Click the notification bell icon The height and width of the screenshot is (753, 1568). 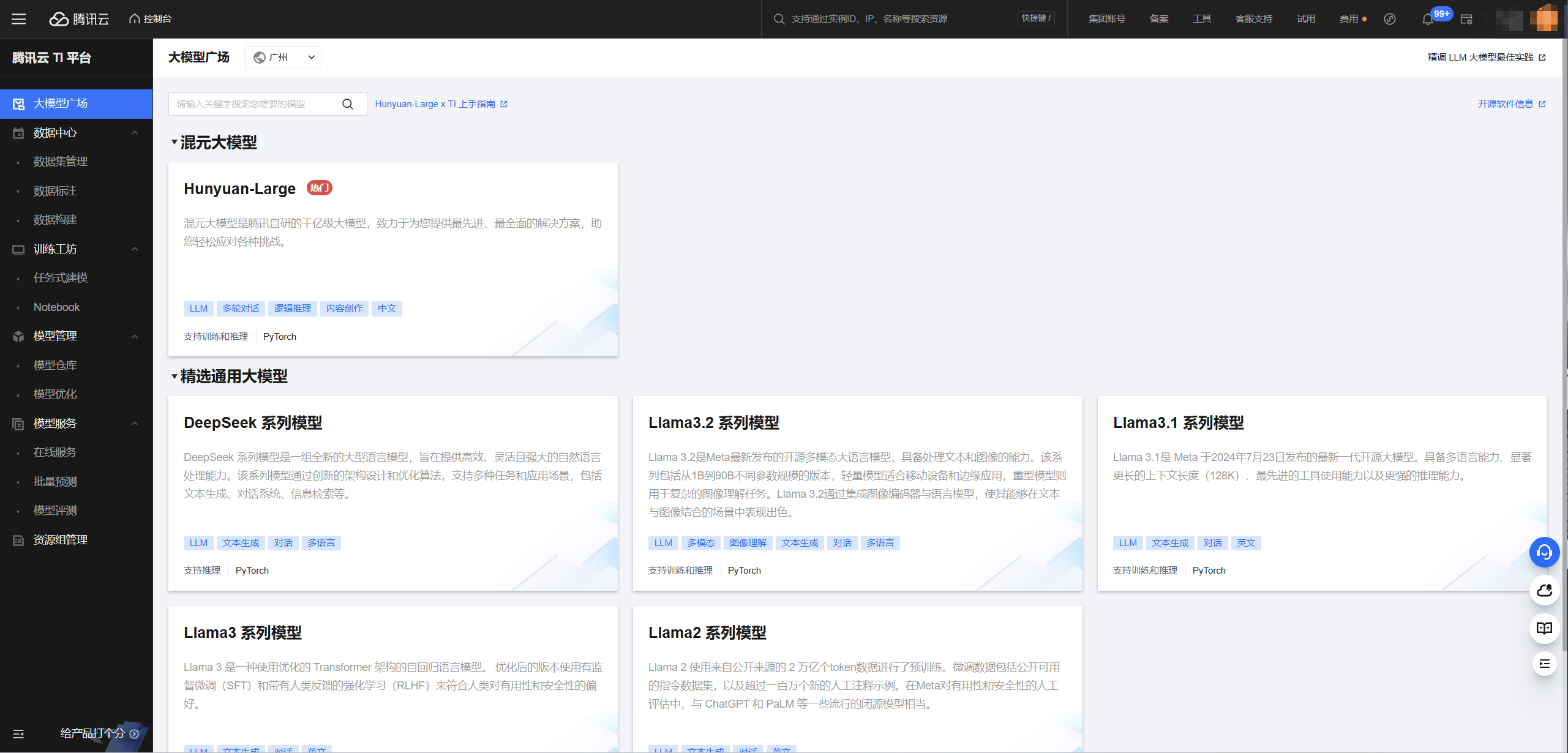point(1427,19)
